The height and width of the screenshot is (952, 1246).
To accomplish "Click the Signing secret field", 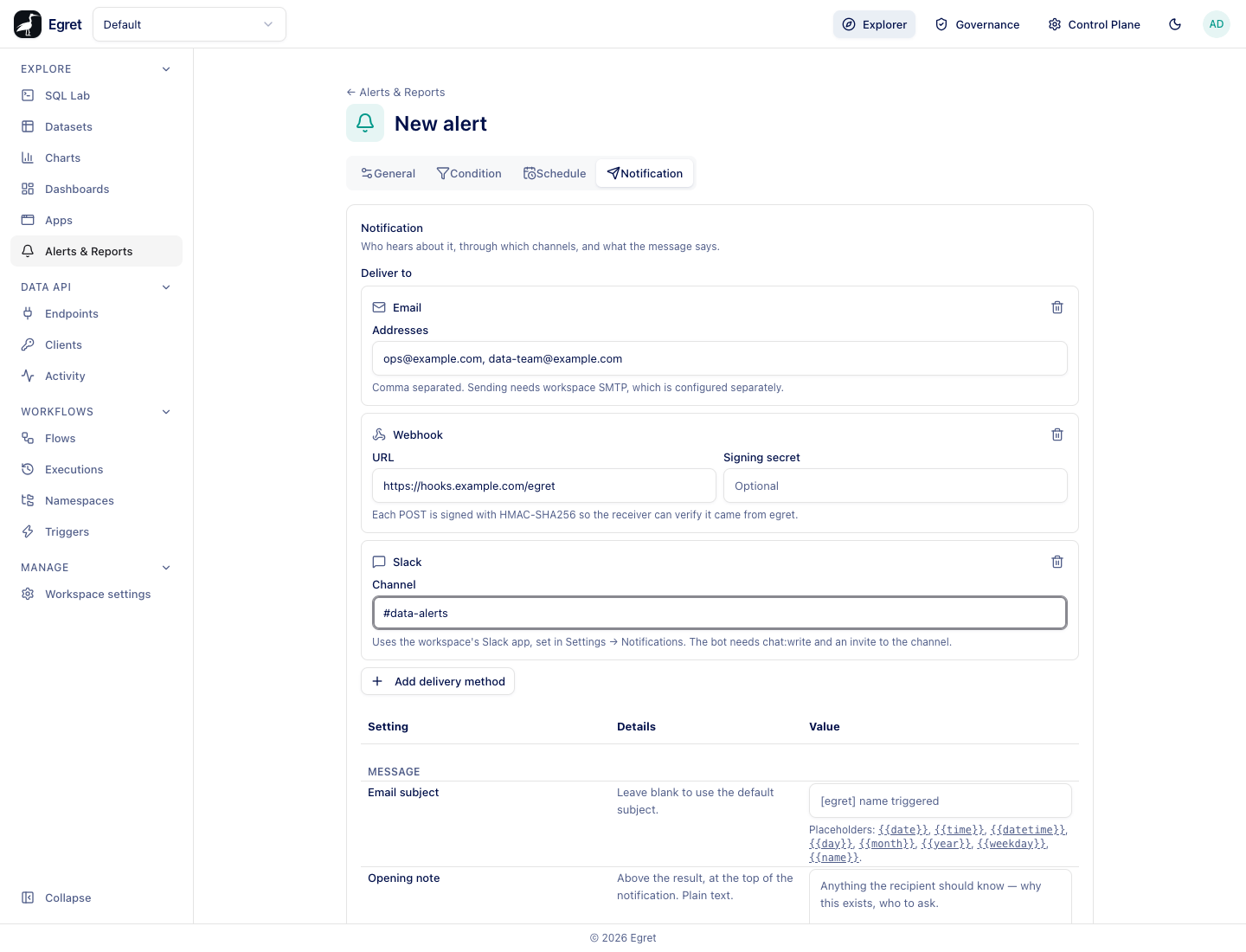I will click(x=896, y=486).
